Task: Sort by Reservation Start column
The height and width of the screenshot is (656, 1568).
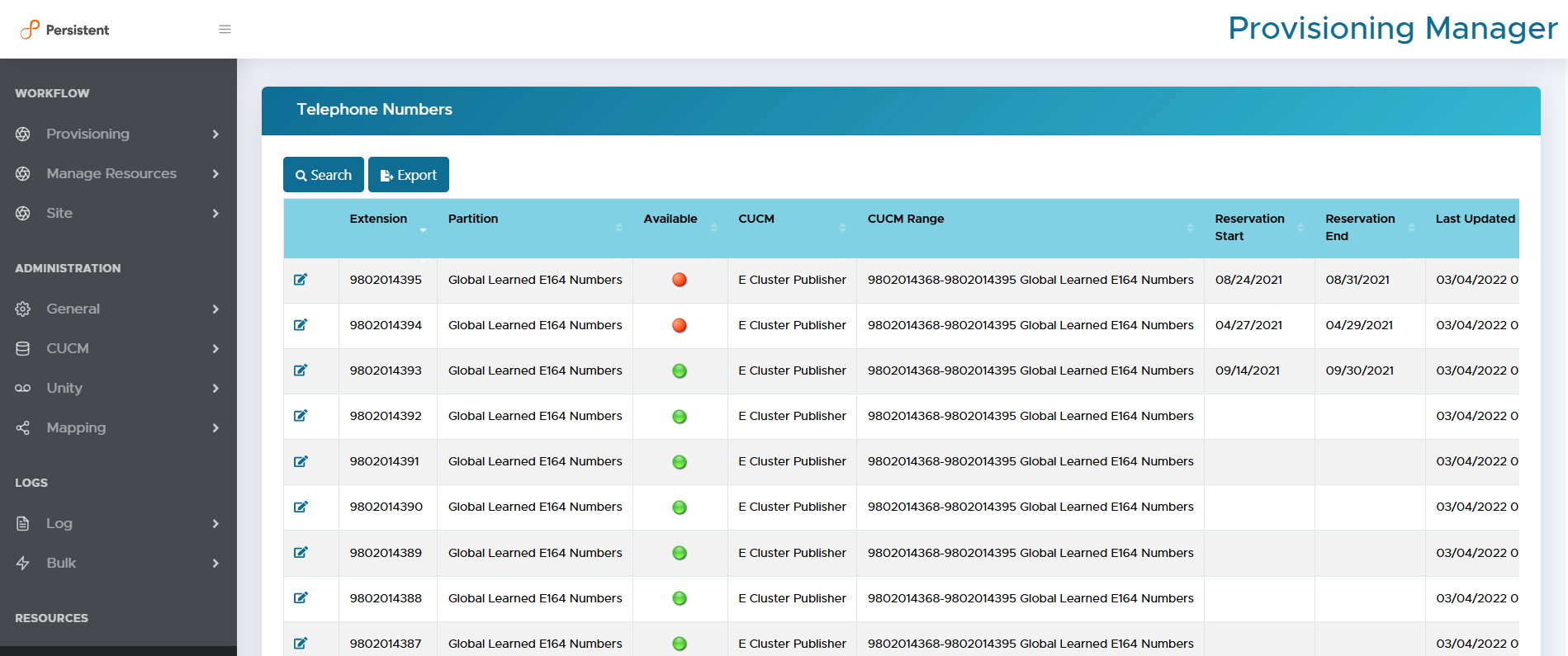Action: 1259,228
